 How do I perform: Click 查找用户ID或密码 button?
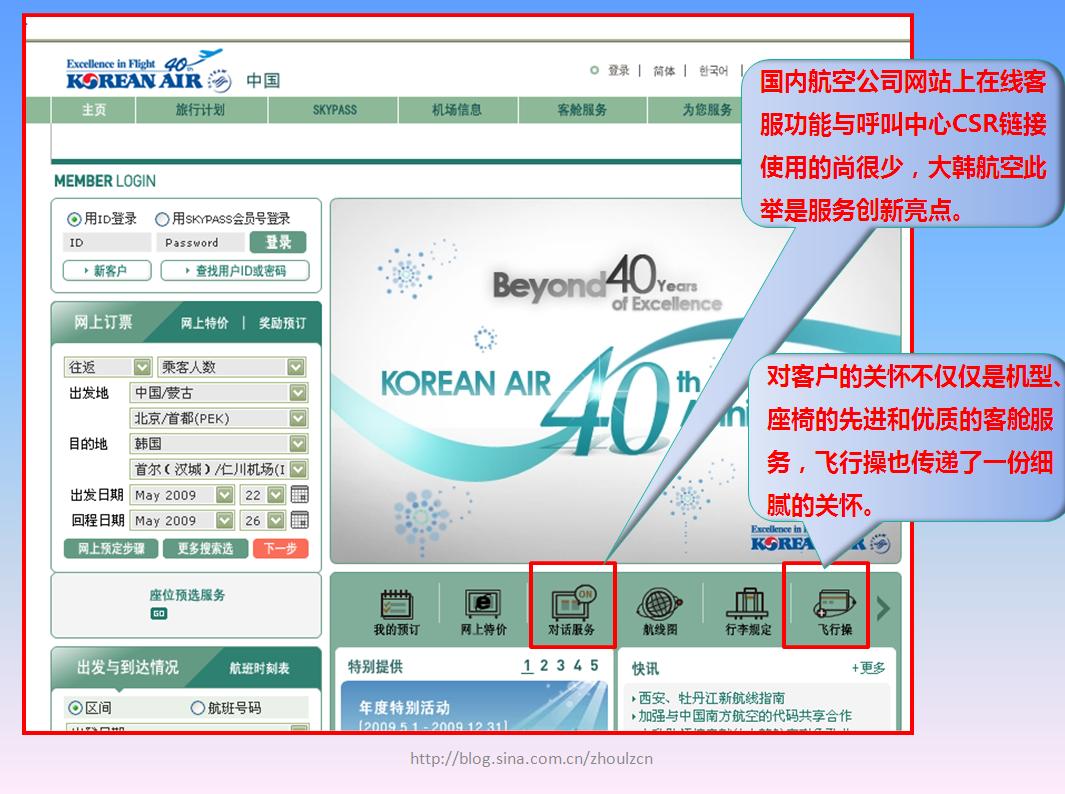point(235,270)
